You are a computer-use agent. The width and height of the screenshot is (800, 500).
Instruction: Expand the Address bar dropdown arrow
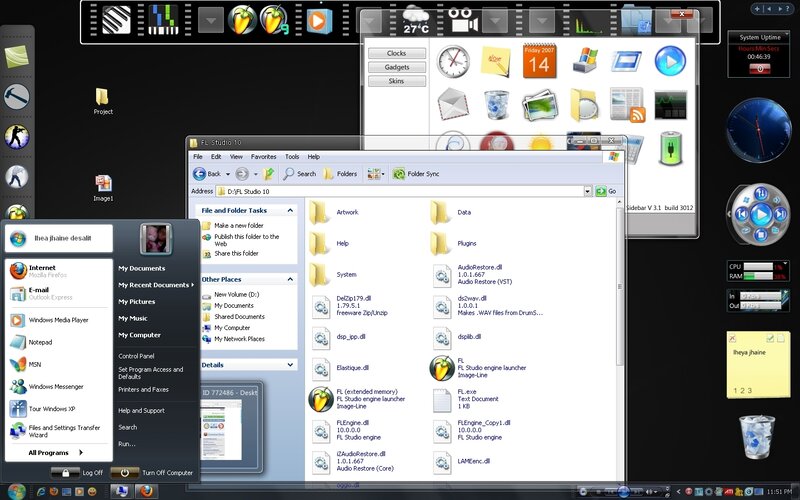point(588,191)
